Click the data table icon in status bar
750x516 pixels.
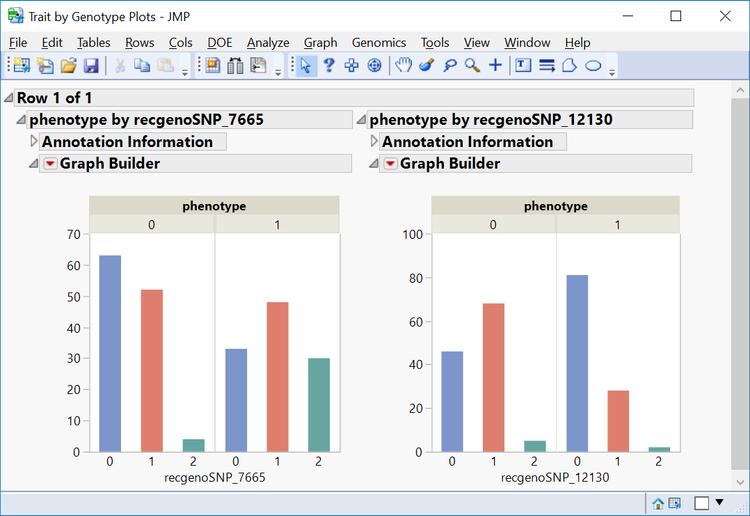click(674, 503)
